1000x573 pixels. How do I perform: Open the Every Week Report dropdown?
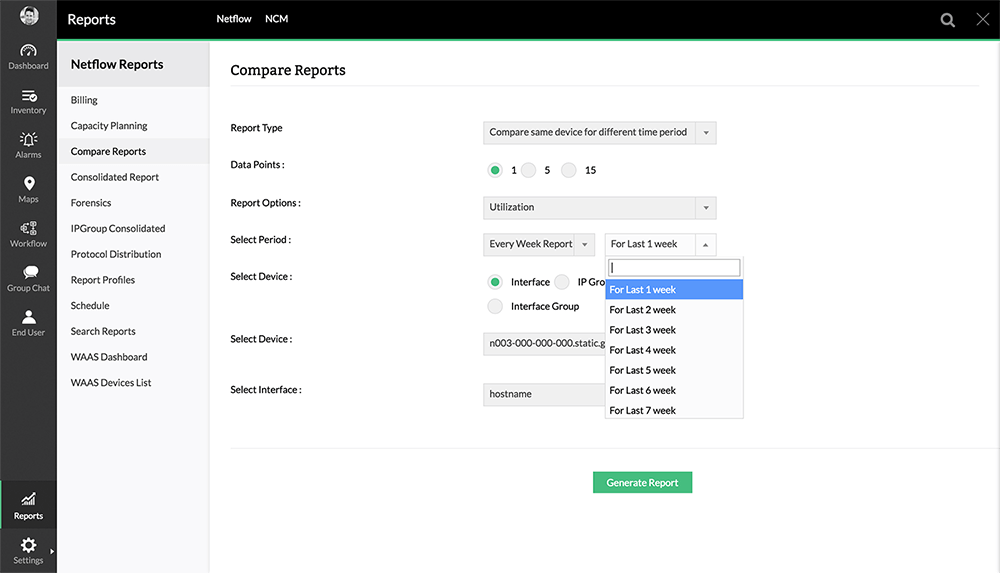539,244
